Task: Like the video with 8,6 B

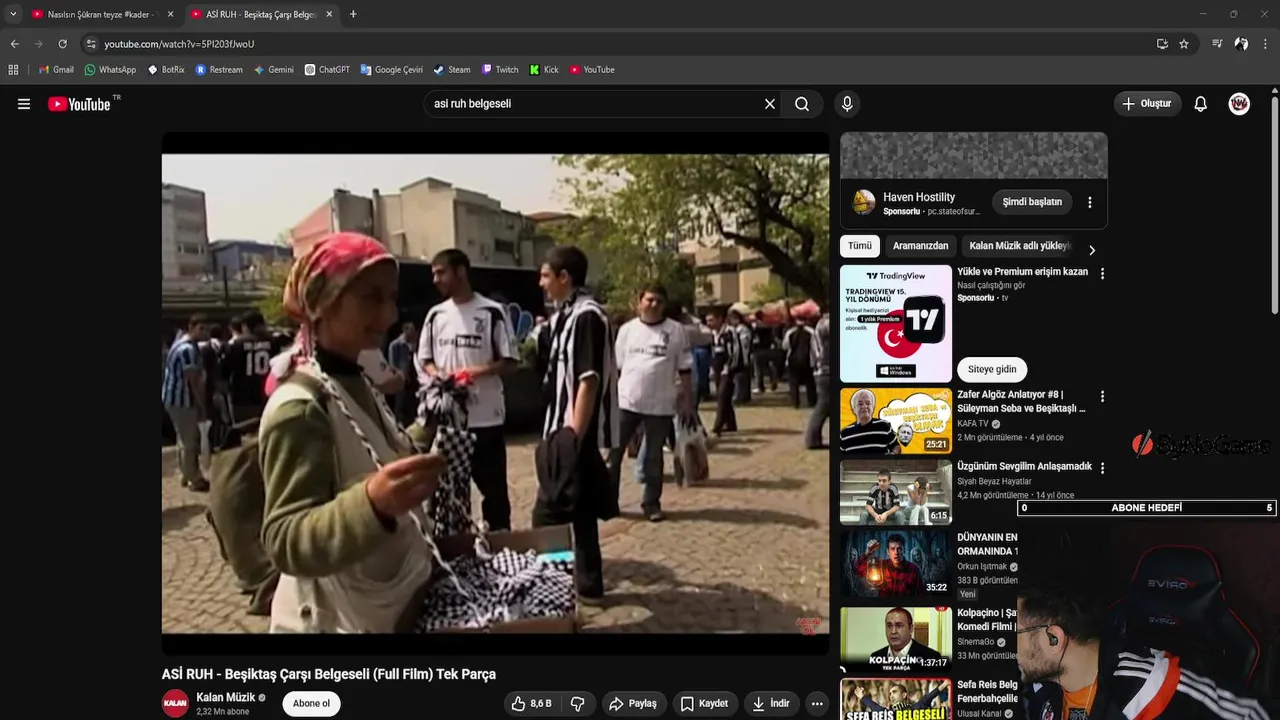Action: point(531,703)
